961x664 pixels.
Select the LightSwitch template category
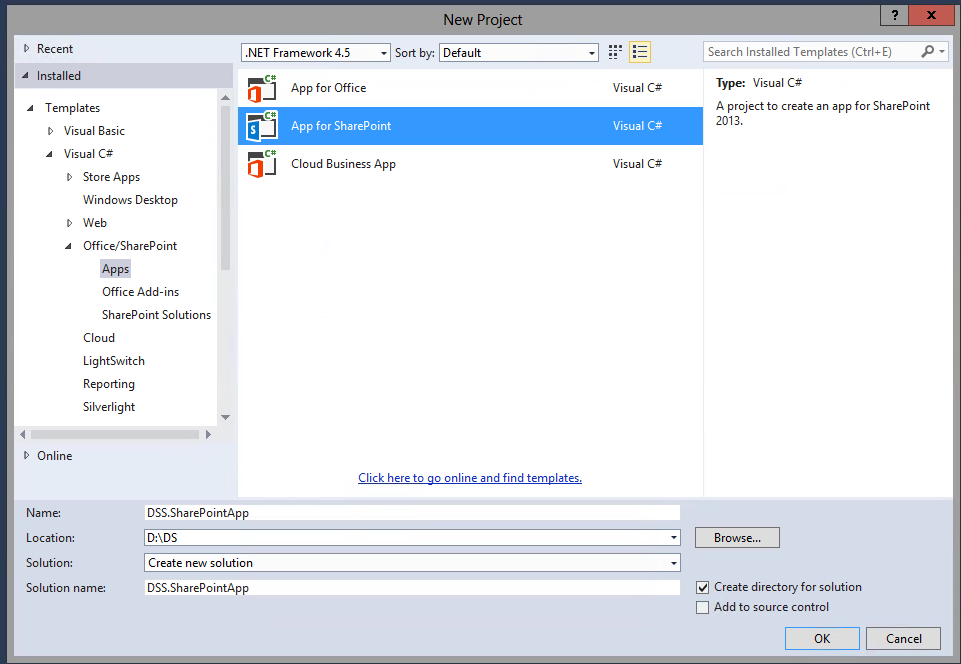114,361
